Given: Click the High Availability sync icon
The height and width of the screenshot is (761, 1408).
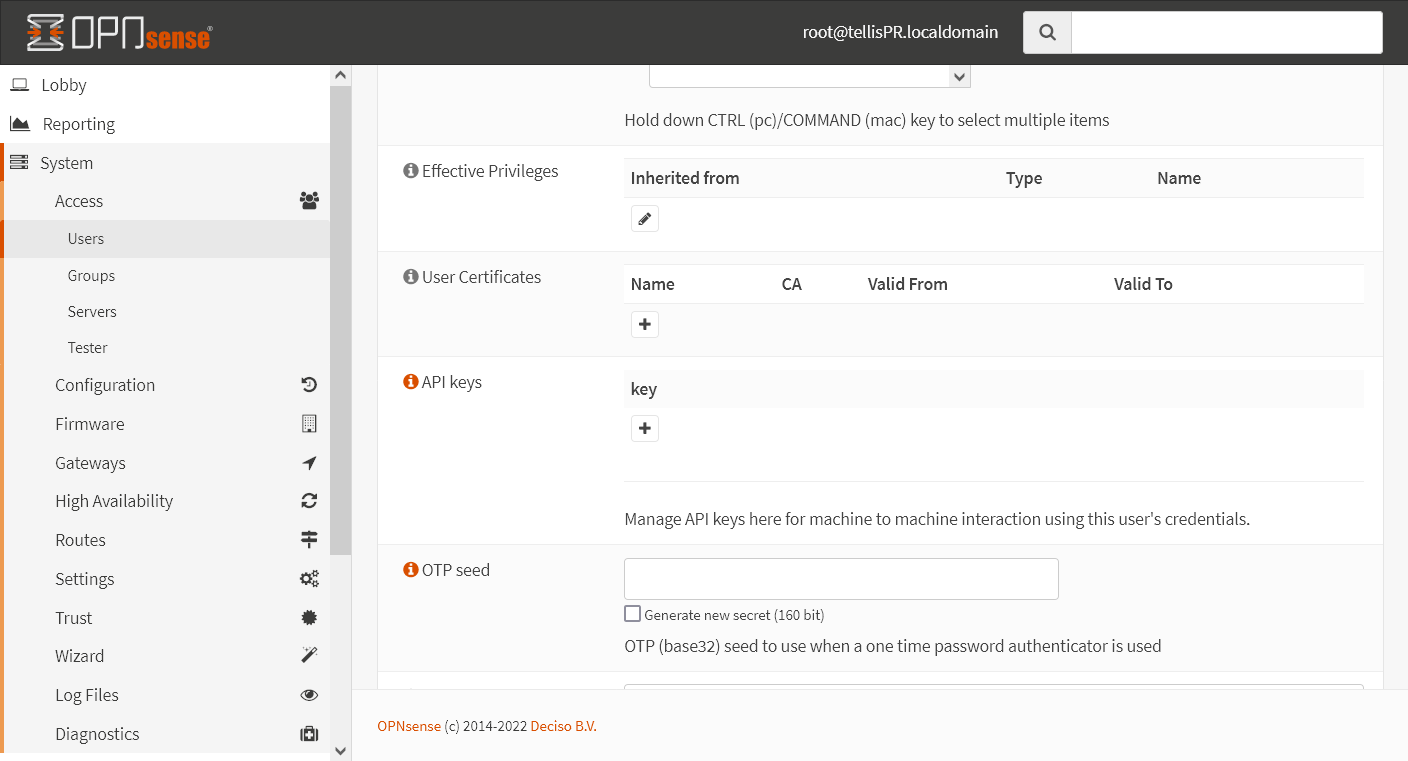Looking at the screenshot, I should (309, 500).
